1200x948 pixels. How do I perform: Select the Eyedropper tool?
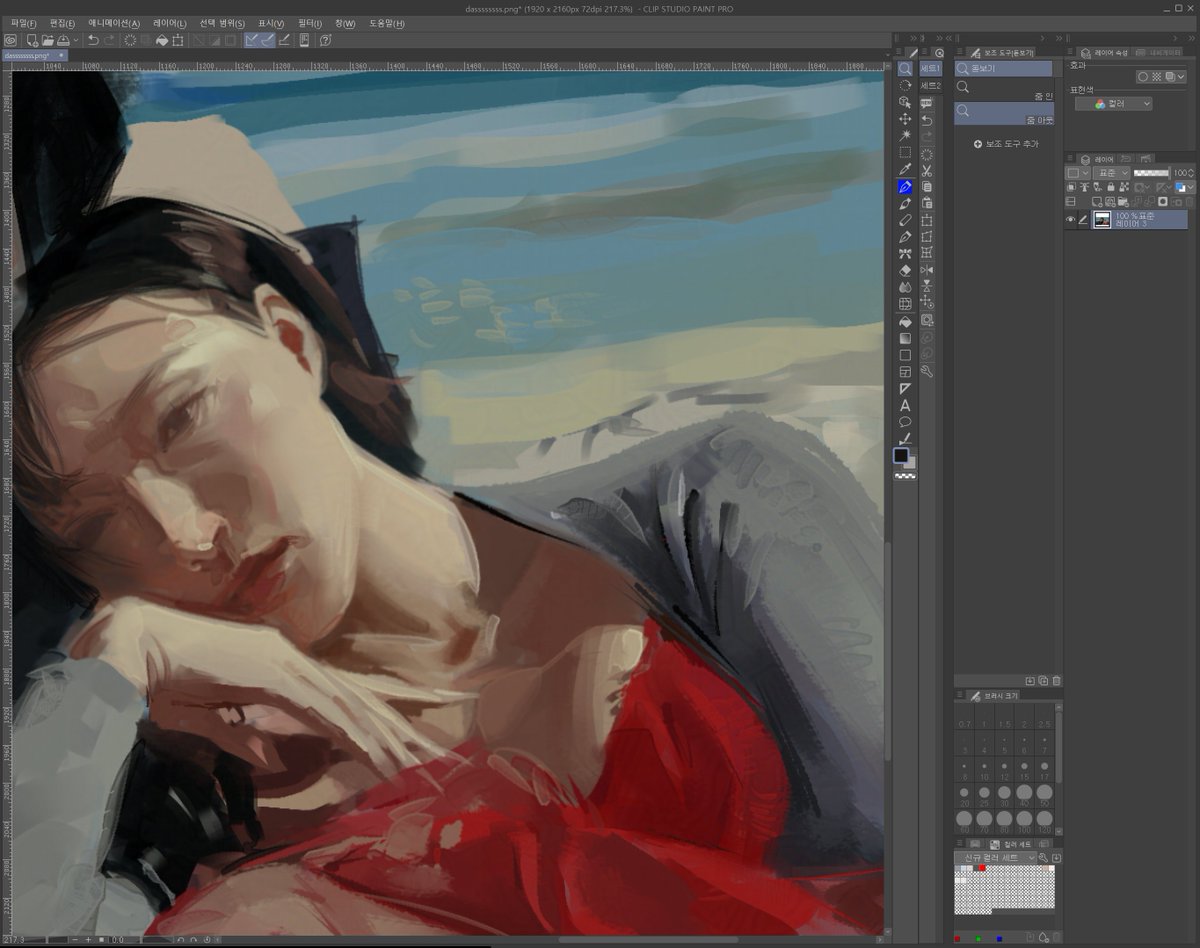(x=905, y=169)
